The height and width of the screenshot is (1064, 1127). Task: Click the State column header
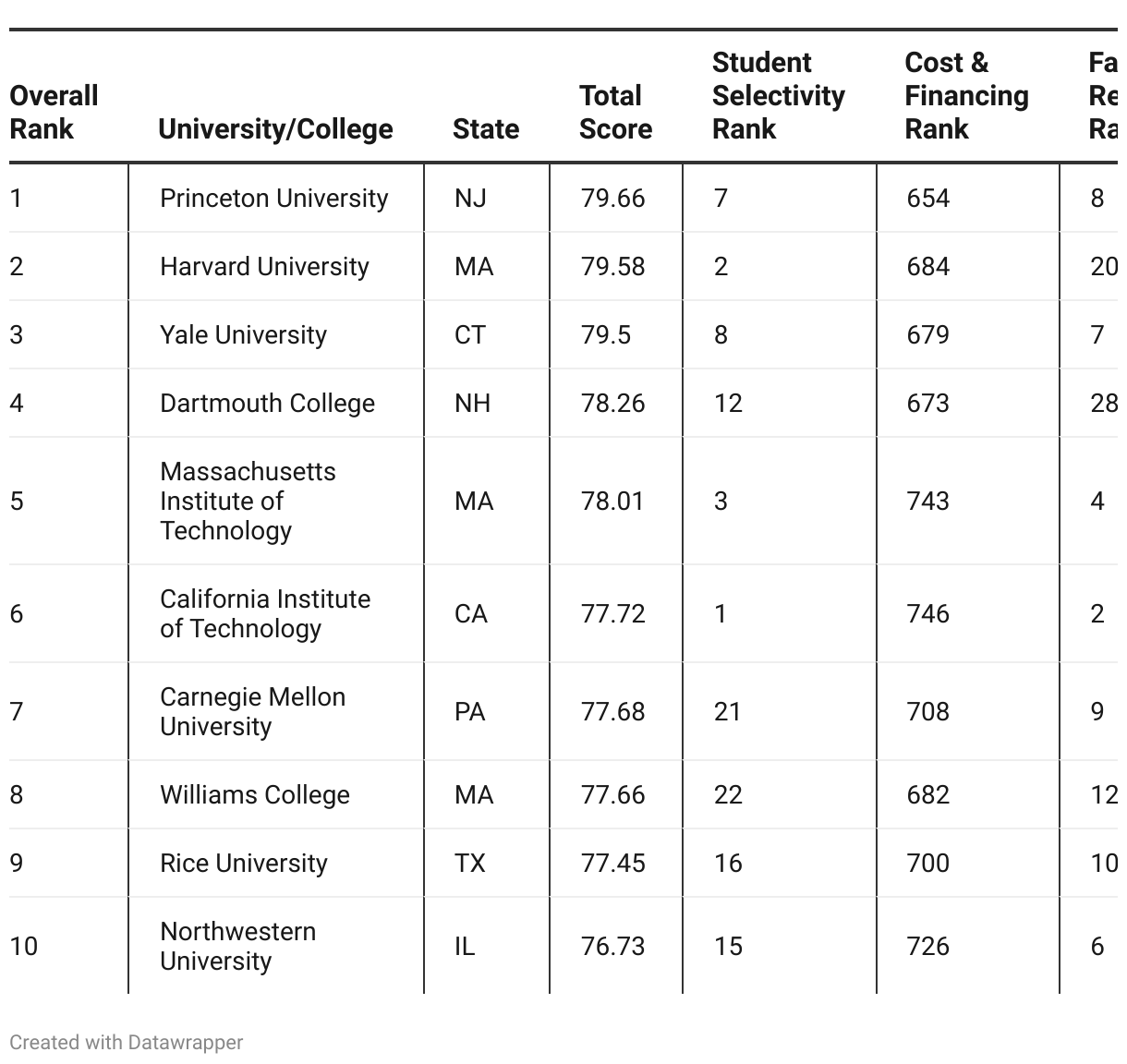pos(485,128)
